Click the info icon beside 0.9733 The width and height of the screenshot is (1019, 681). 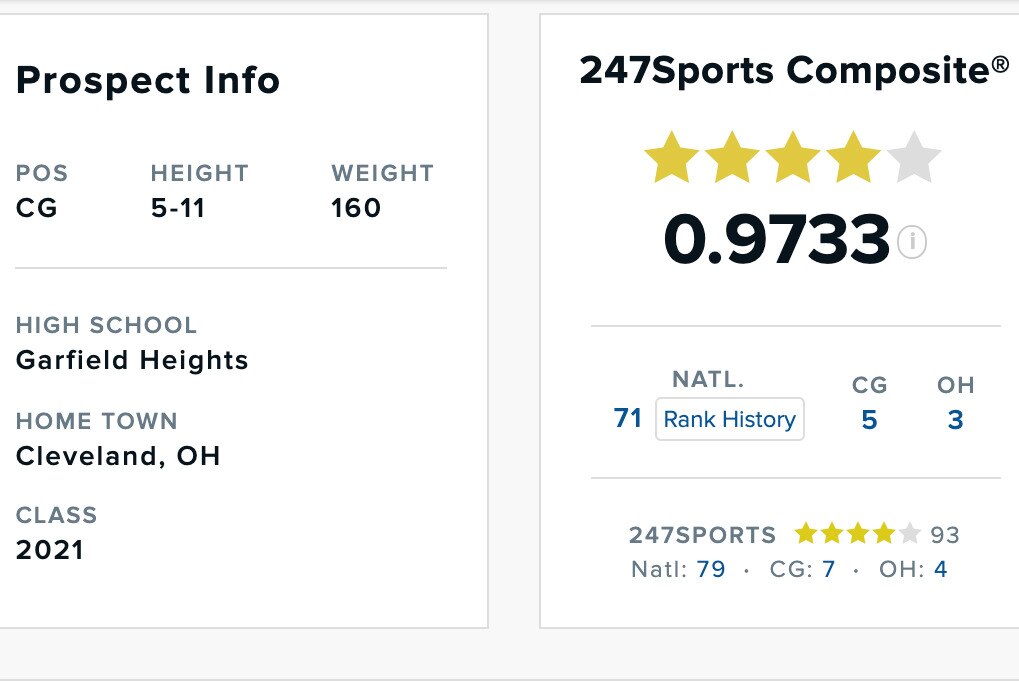pos(911,242)
